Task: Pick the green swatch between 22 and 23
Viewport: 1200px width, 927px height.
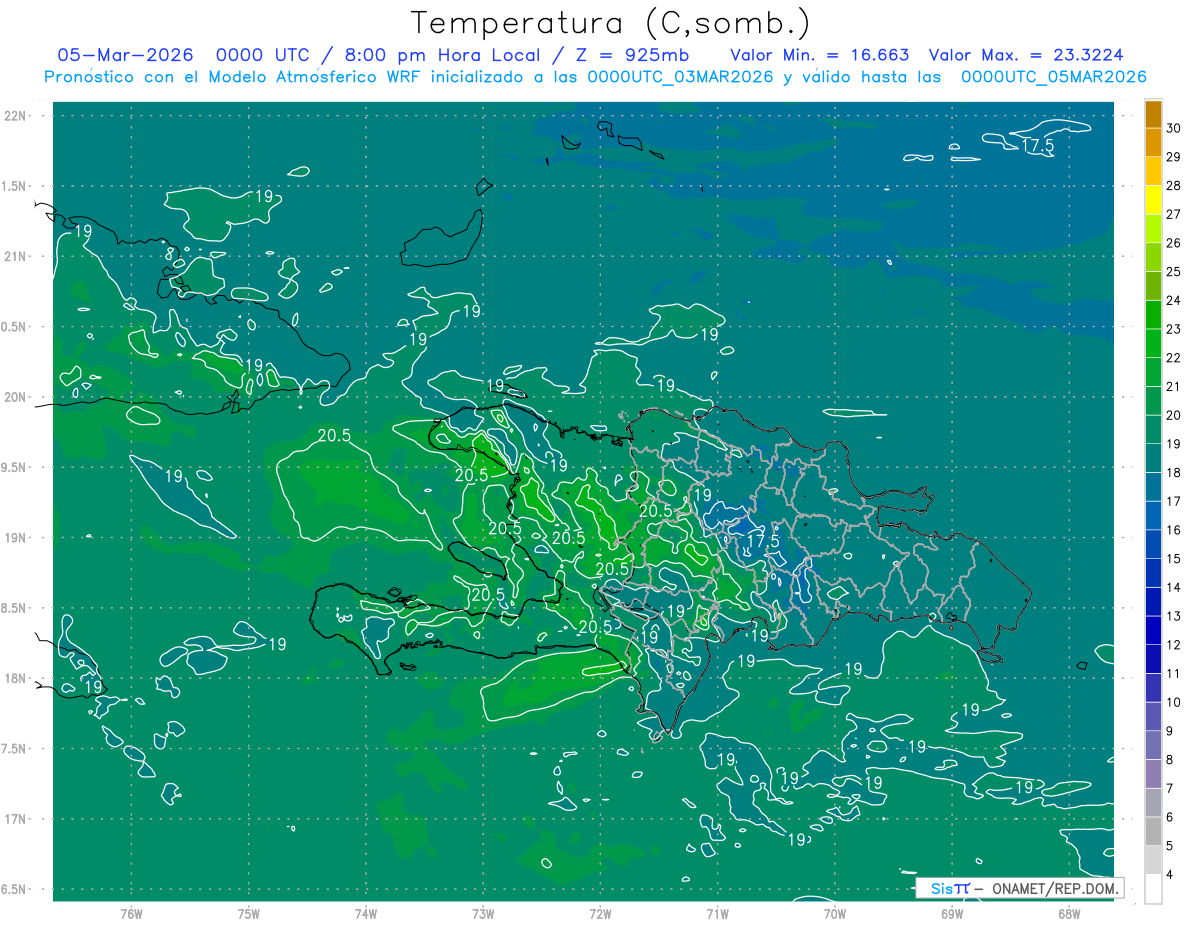Action: pyautogui.click(x=1153, y=343)
